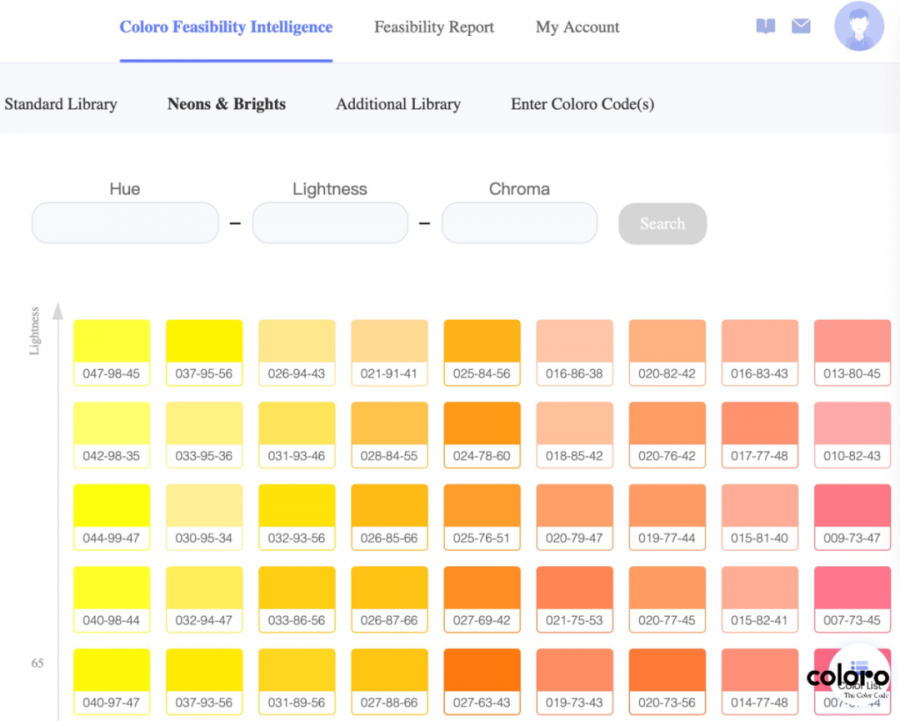Choose swatch 032-93-56
The image size is (900, 721).
297,517
